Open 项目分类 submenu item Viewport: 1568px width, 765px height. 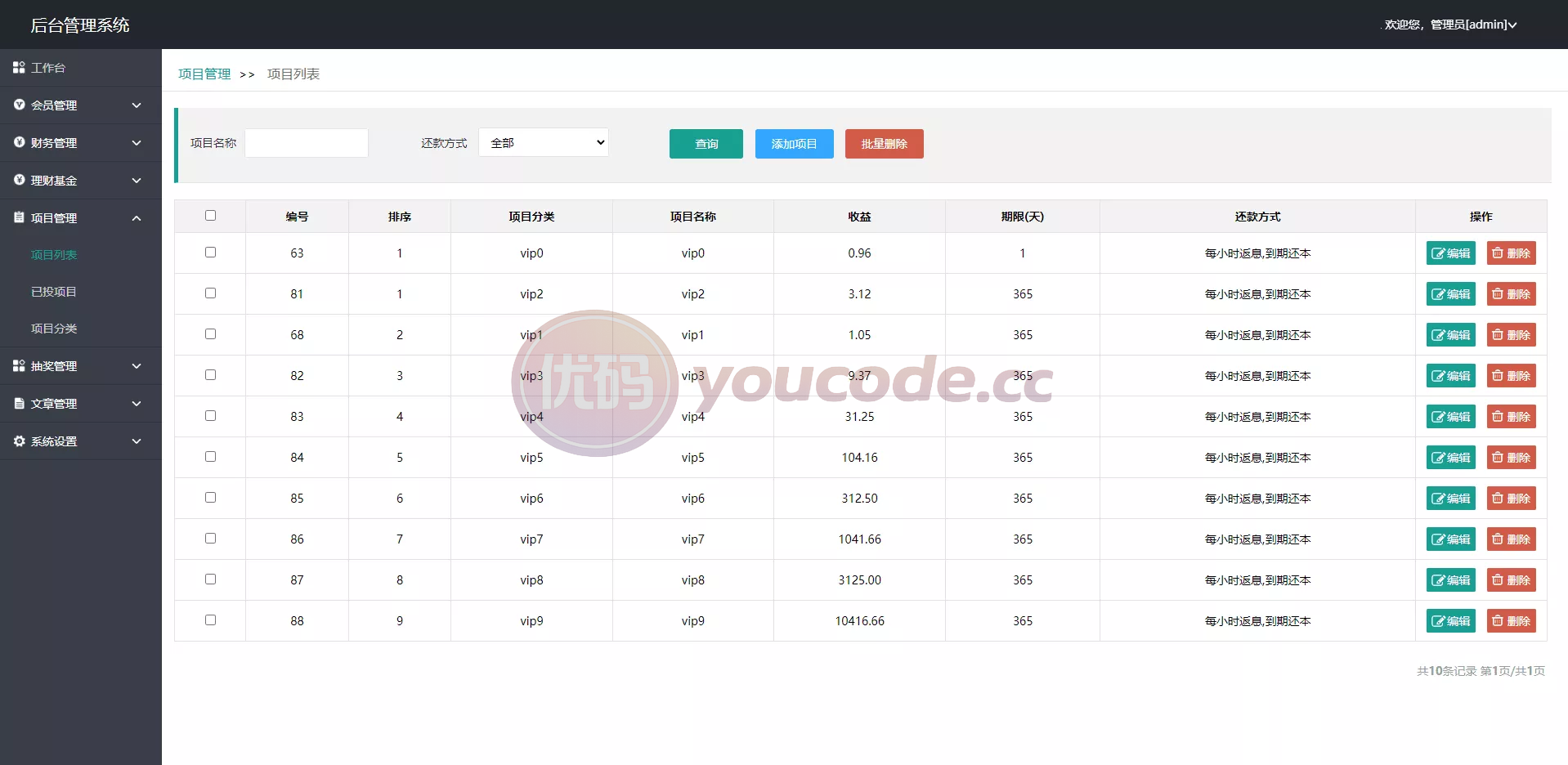(x=54, y=329)
